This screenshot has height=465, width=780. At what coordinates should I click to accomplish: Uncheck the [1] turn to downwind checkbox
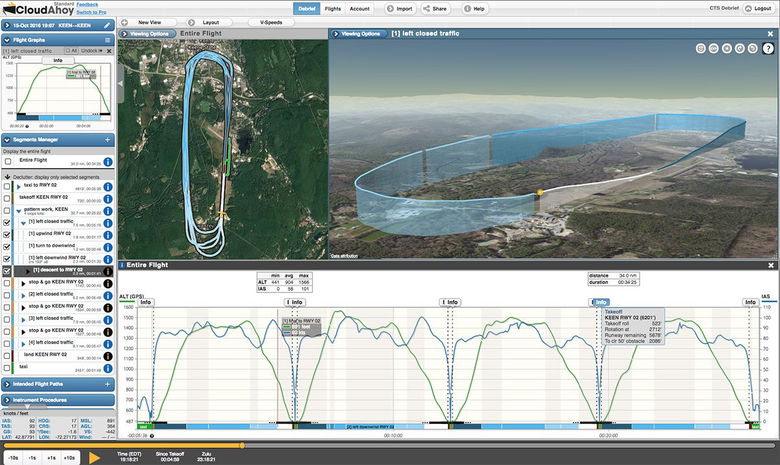(6, 247)
